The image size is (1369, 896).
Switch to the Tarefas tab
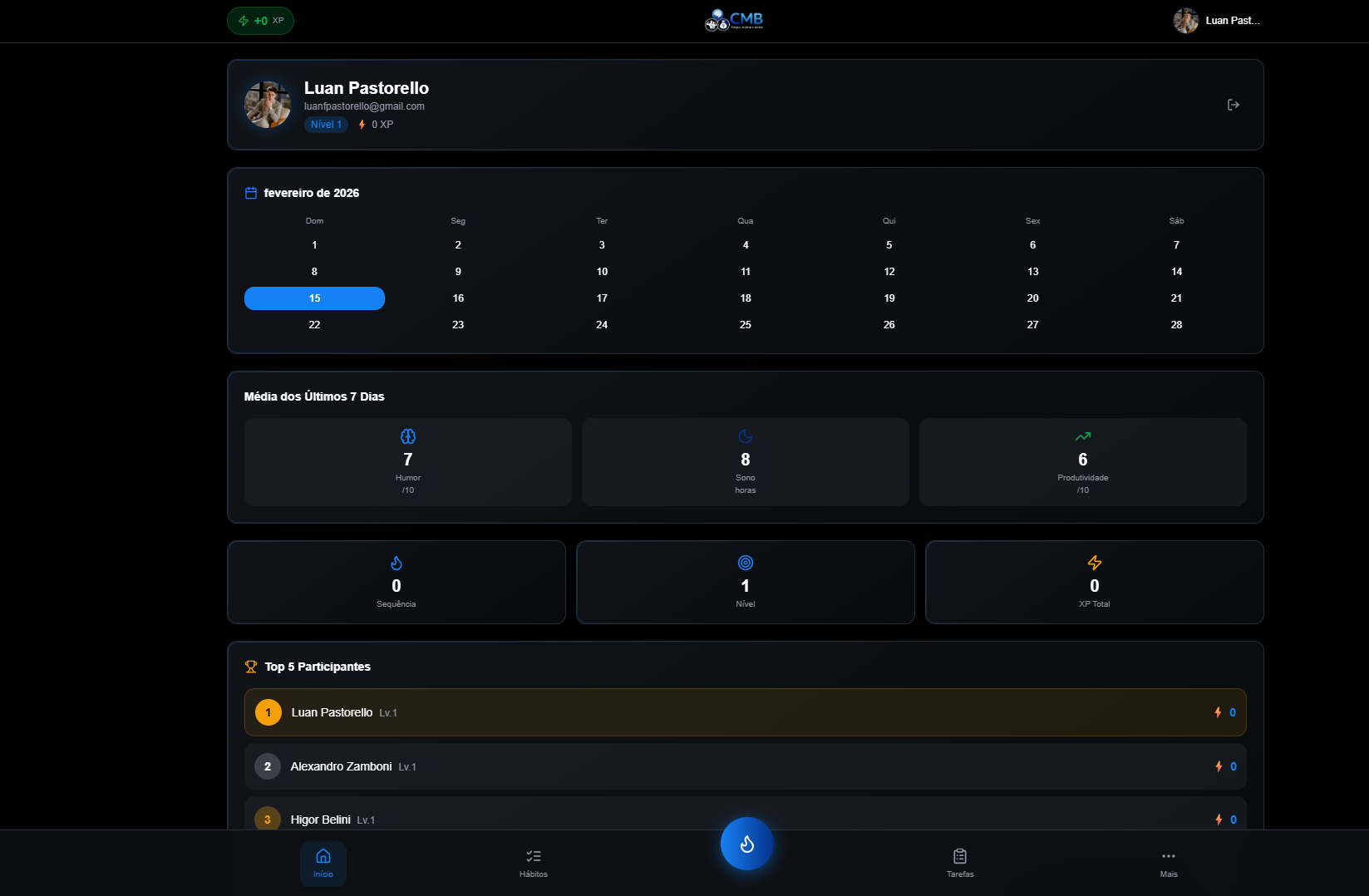pos(960,863)
